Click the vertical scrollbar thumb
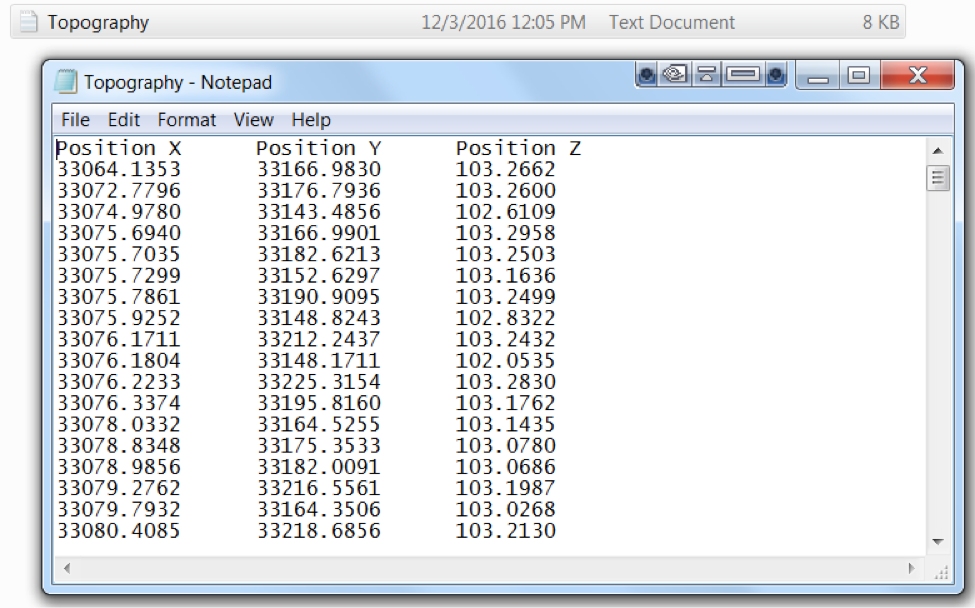 [938, 178]
